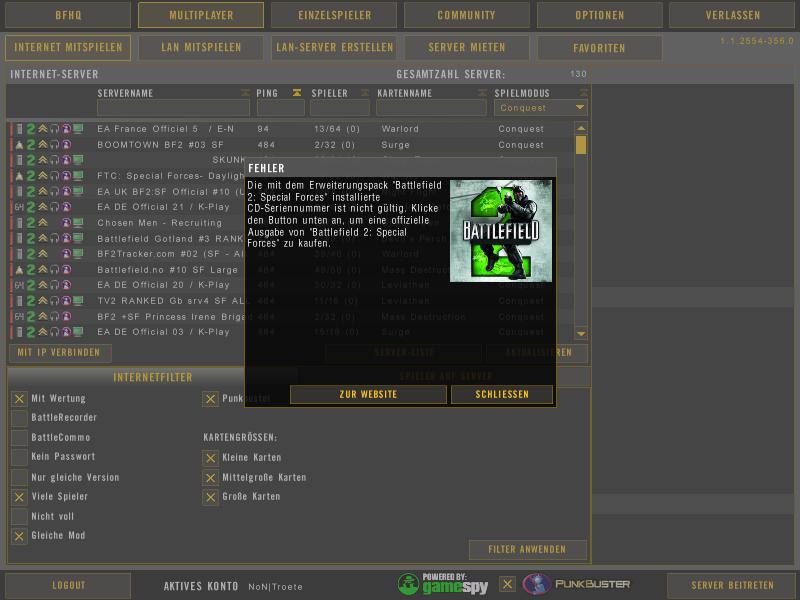Click the 64 icon in the EA DE Official 21 row
Image resolution: width=800 pixels, height=600 pixels.
tap(19, 207)
